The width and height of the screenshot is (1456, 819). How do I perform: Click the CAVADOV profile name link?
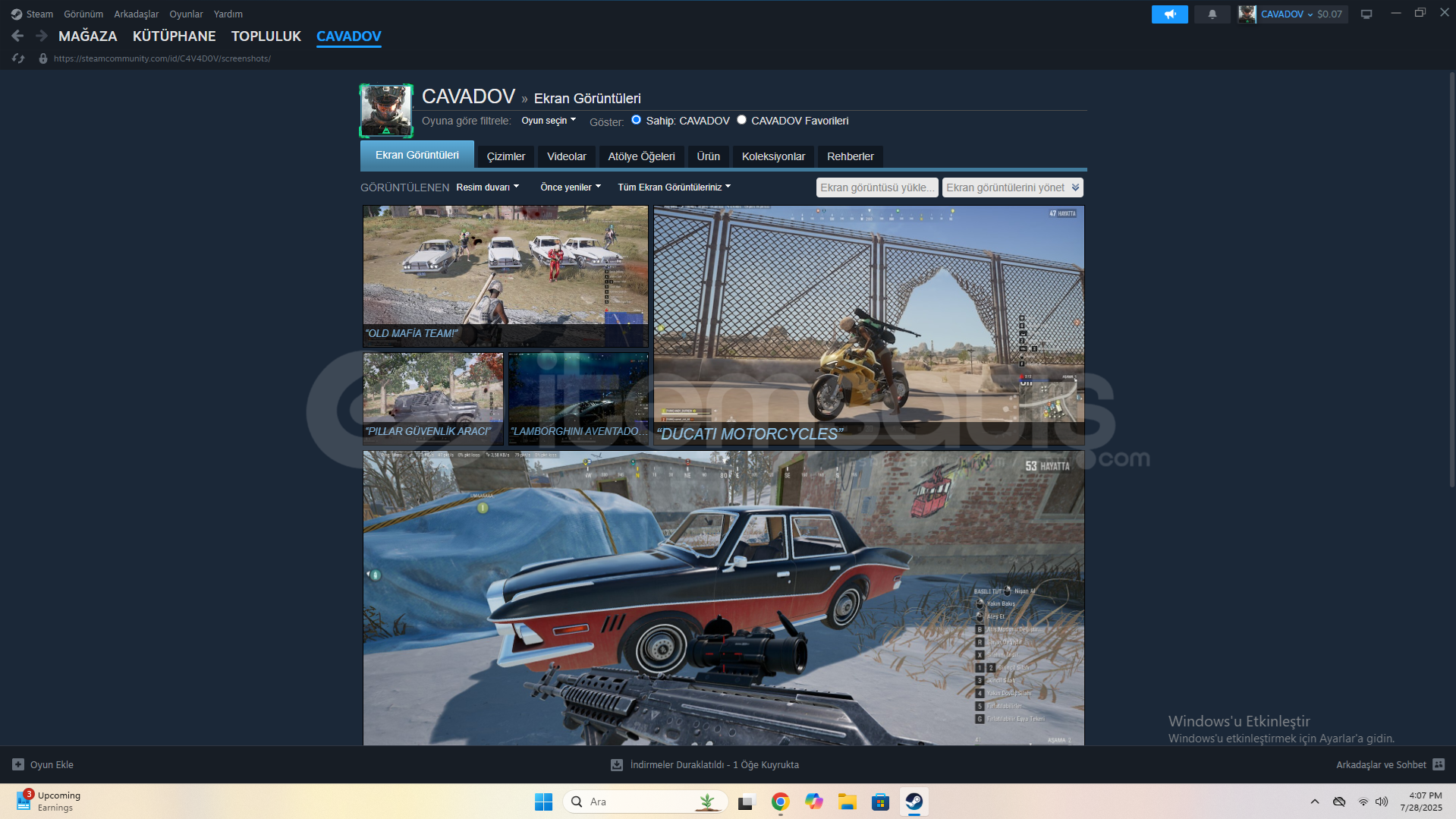click(468, 96)
